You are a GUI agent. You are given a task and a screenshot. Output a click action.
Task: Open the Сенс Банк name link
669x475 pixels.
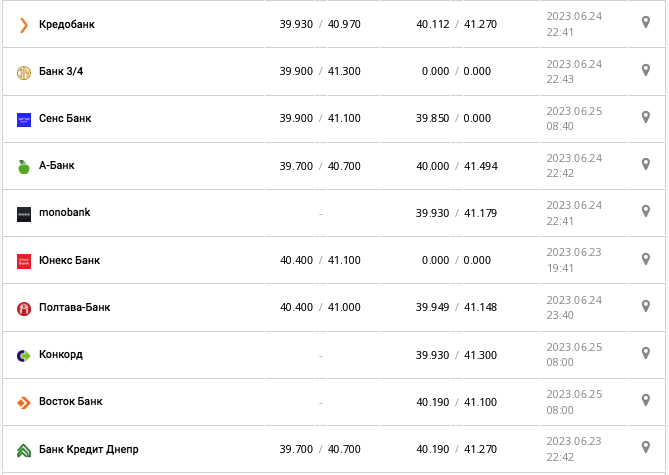65,118
